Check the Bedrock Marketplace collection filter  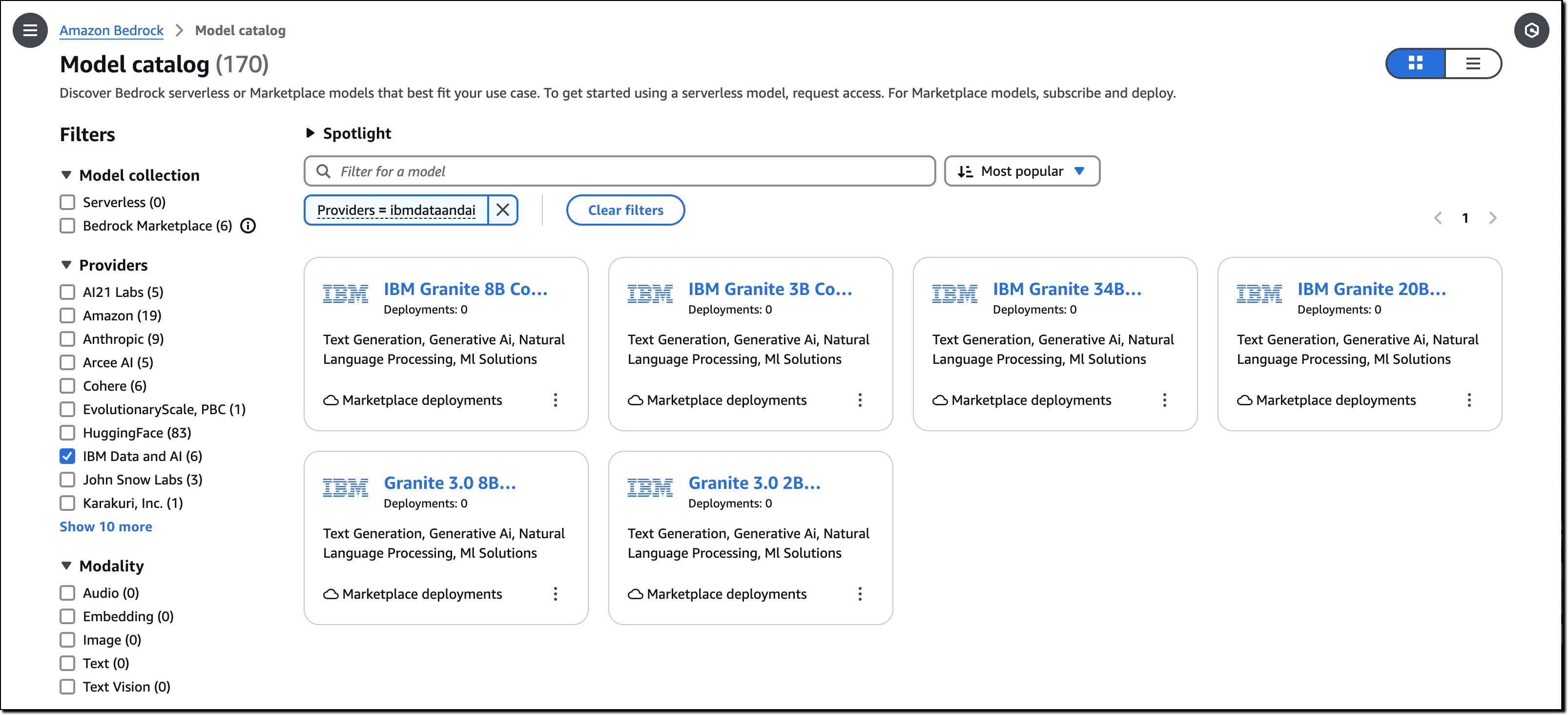coord(67,226)
